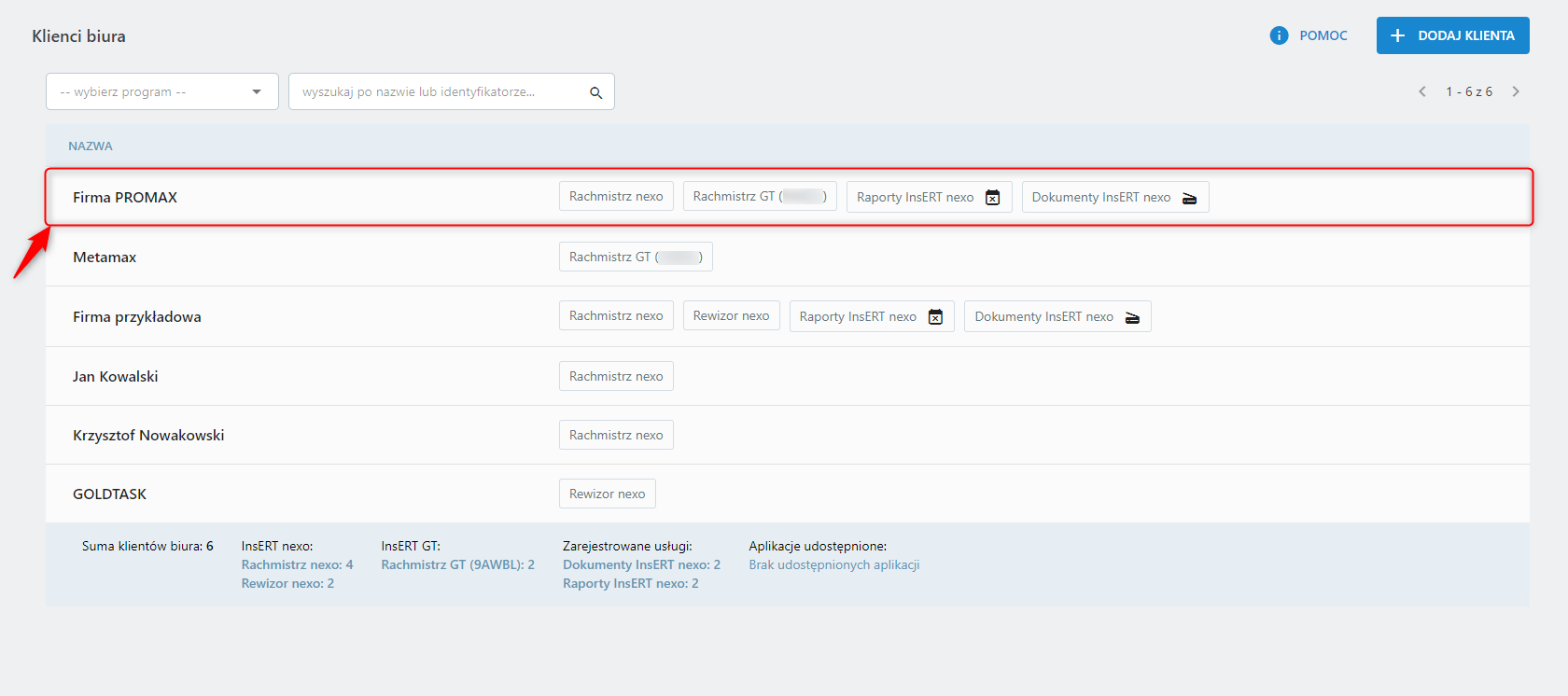Screen dimensions: 1568x696
Task: Select the Jan Kowalski client name
Action: tap(116, 376)
